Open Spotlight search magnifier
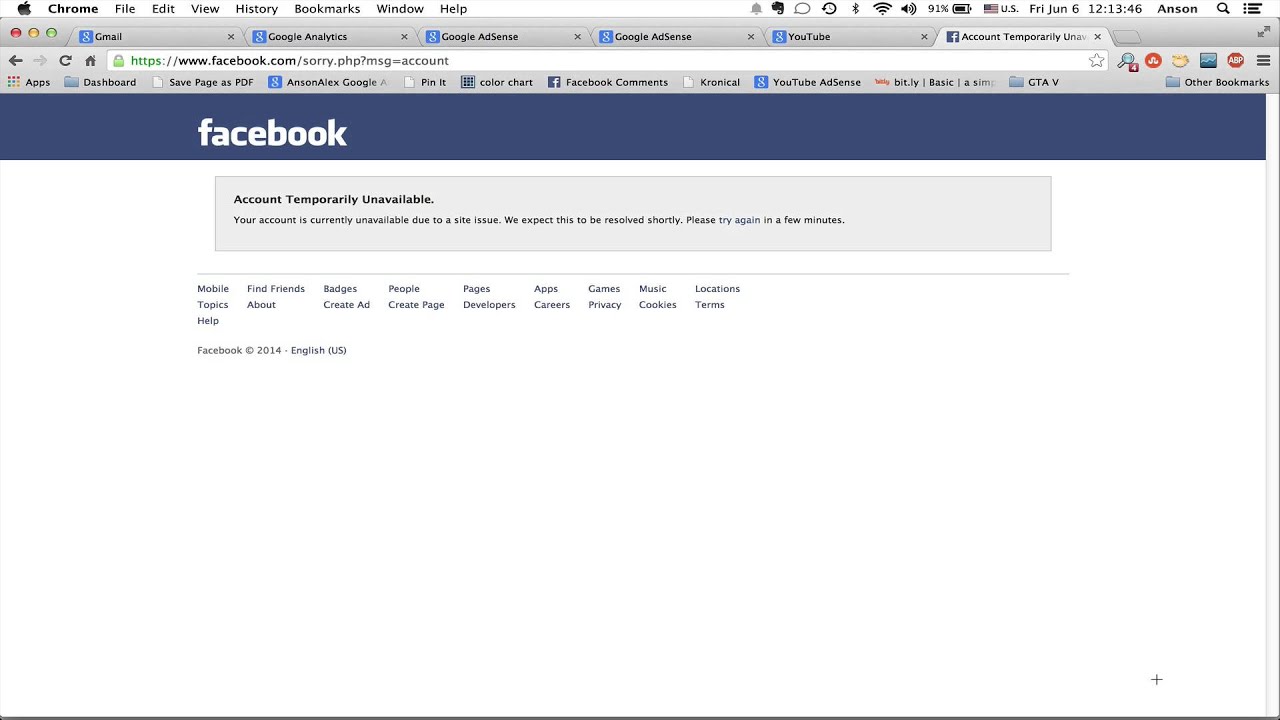Viewport: 1280px width, 720px height. [1223, 8]
